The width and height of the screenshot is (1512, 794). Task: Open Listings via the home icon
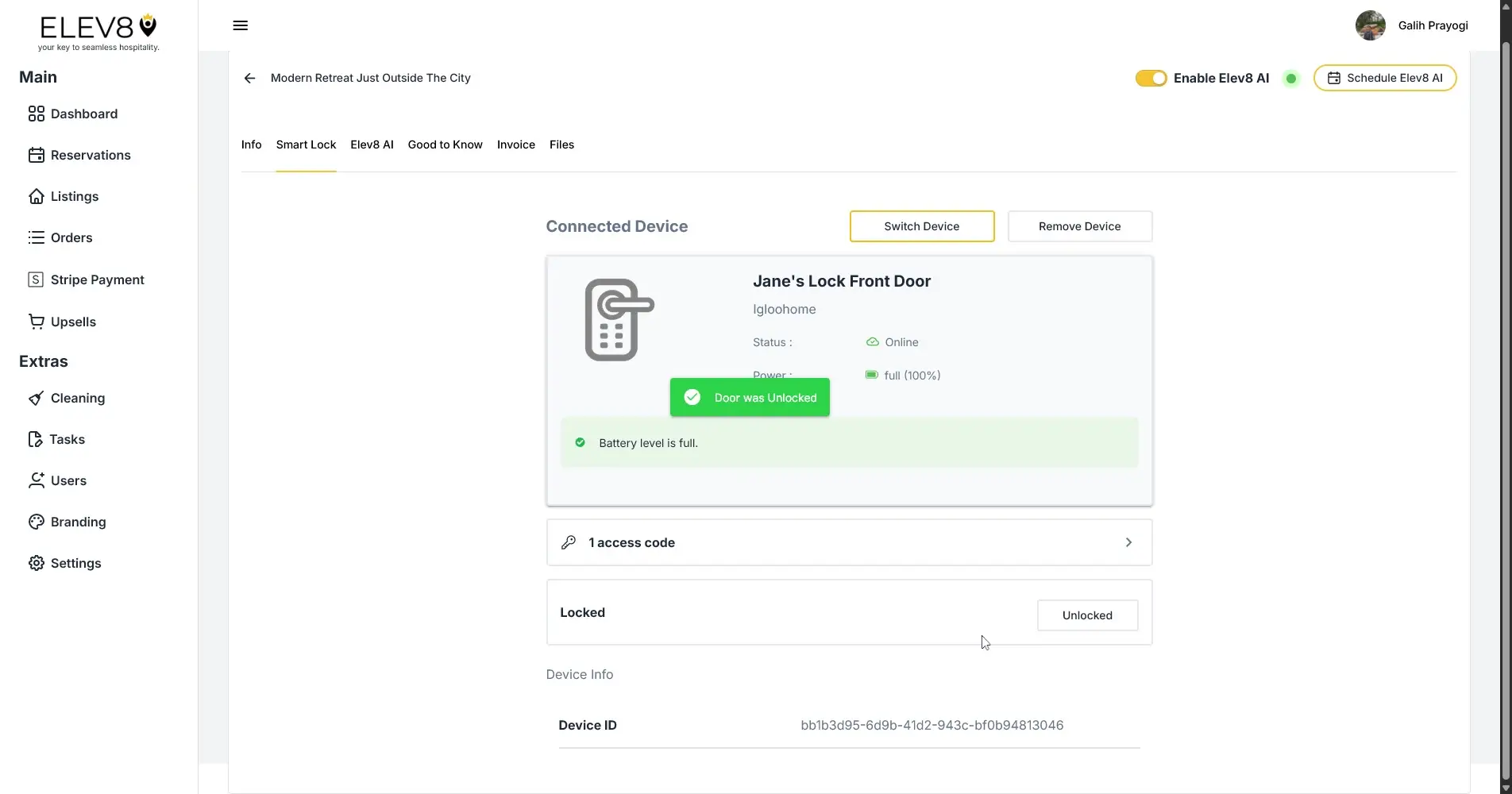pyautogui.click(x=37, y=196)
